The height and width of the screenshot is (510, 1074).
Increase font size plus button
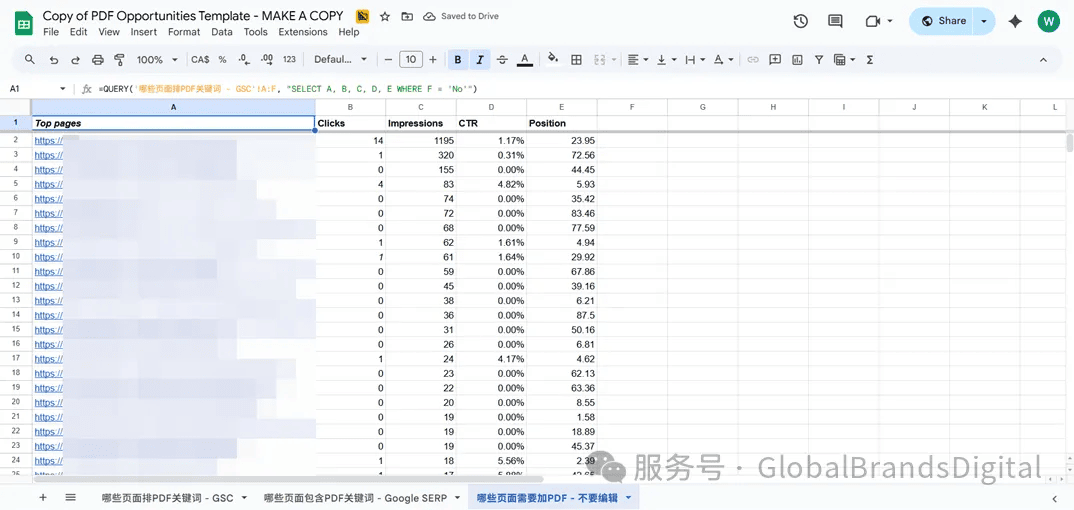[433, 60]
